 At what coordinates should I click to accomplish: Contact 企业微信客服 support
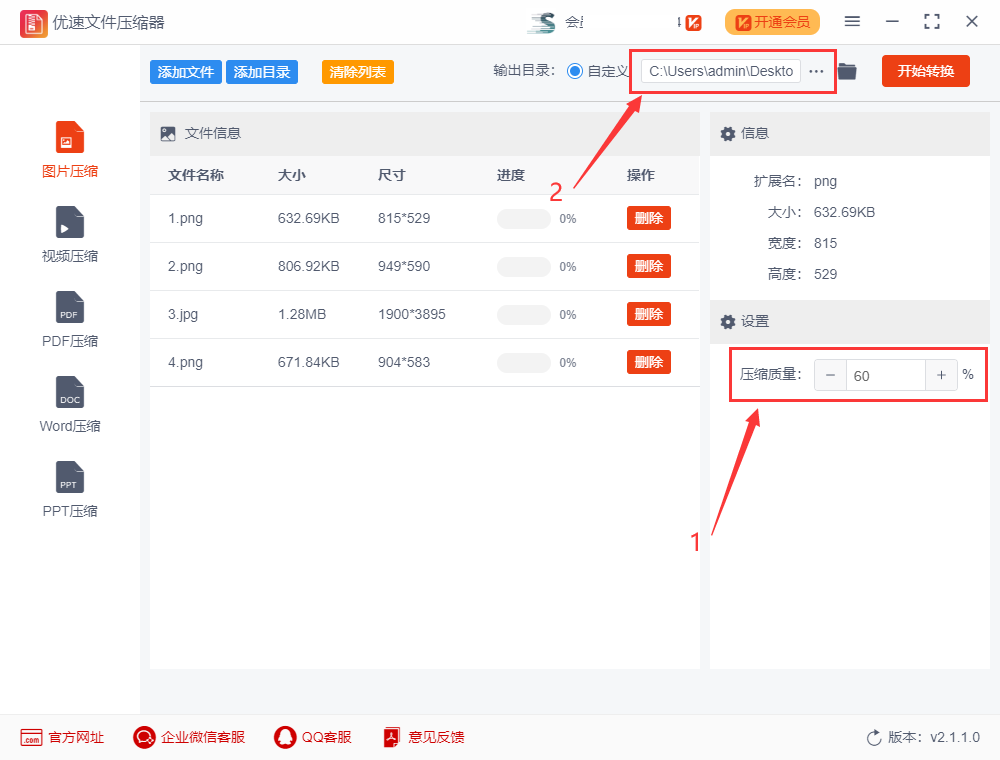coord(188,737)
